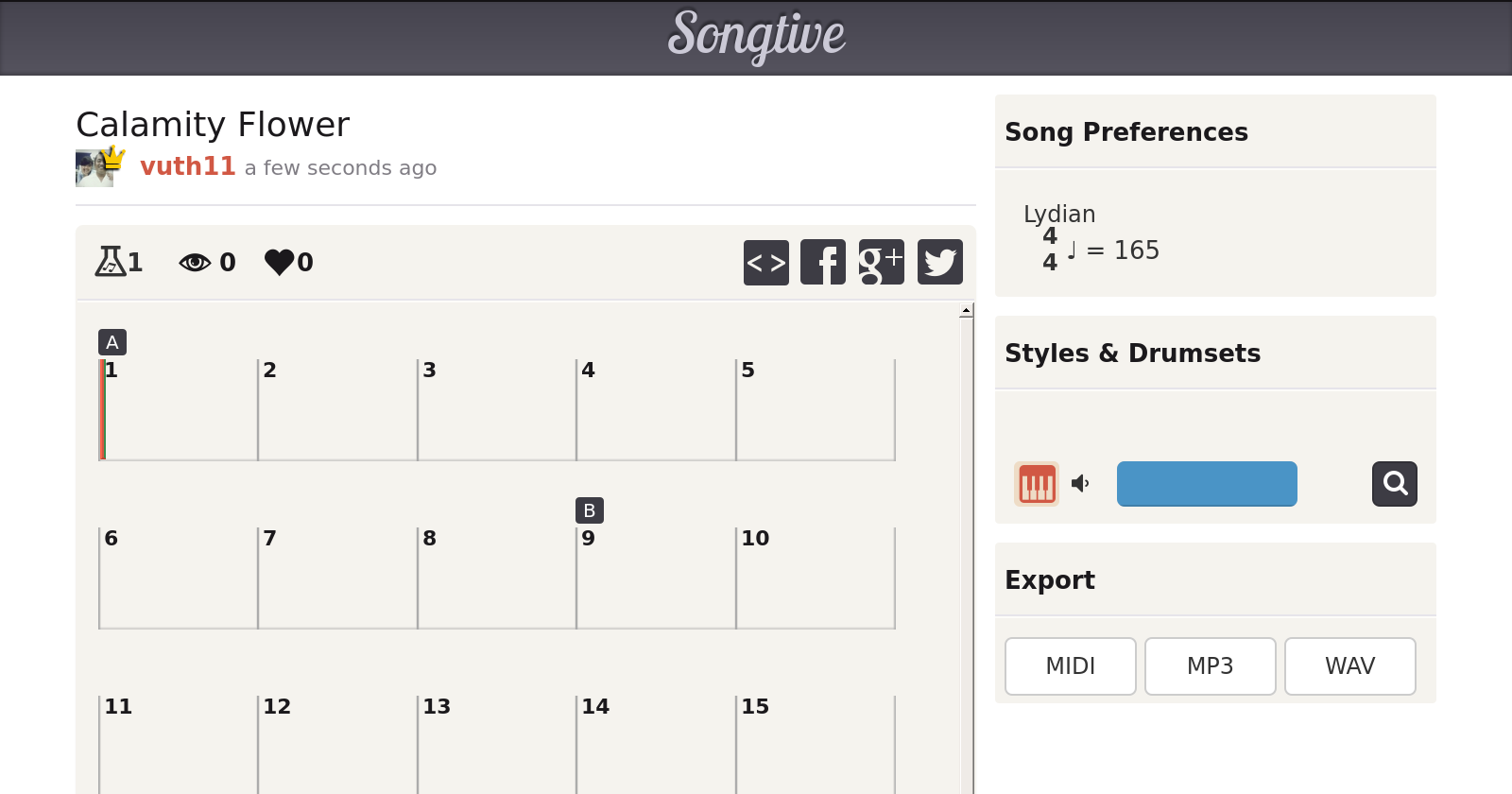Select section marker B
This screenshot has width=1512, height=794.
coord(590,510)
